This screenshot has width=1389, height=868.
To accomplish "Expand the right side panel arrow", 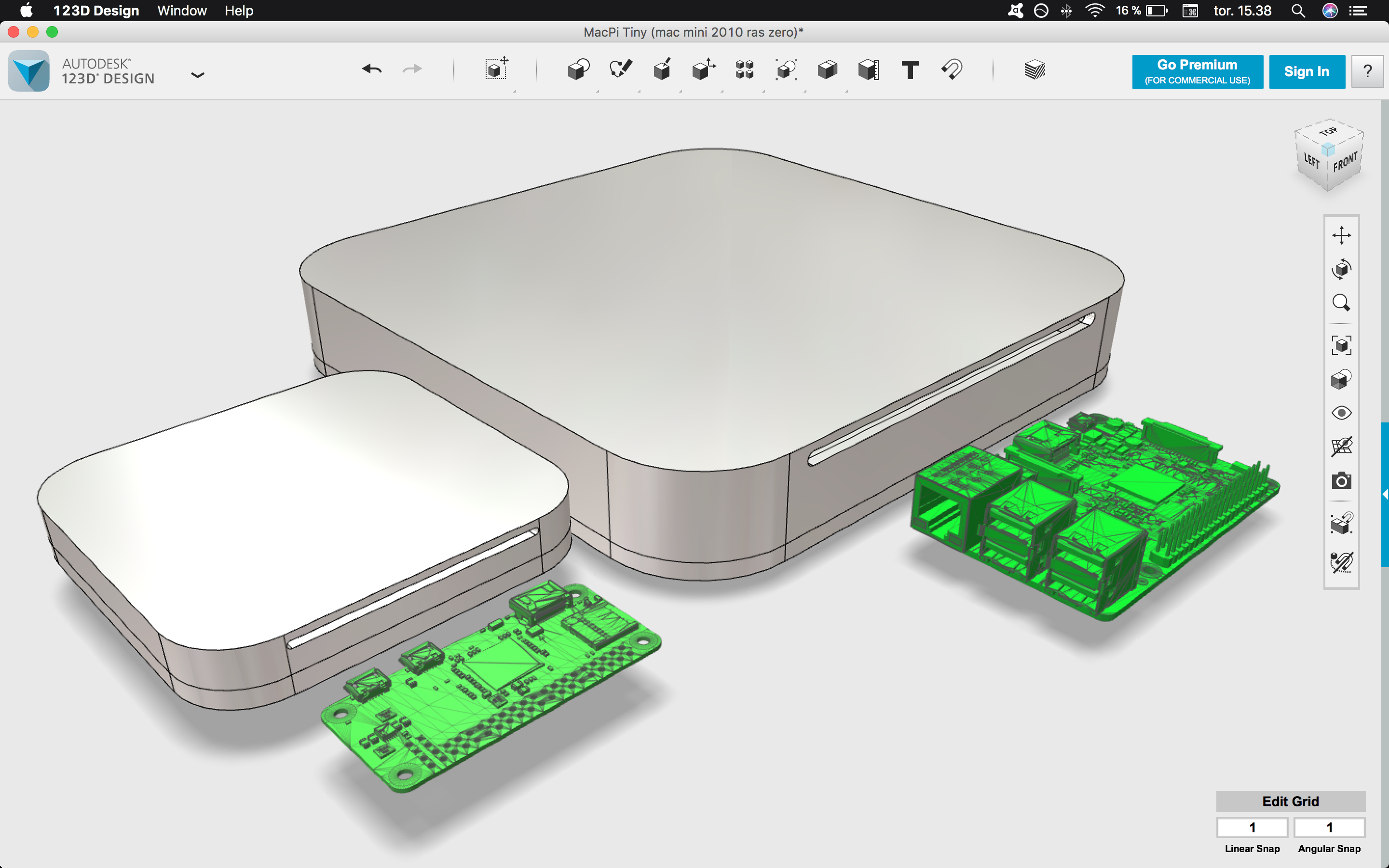I will (x=1384, y=494).
